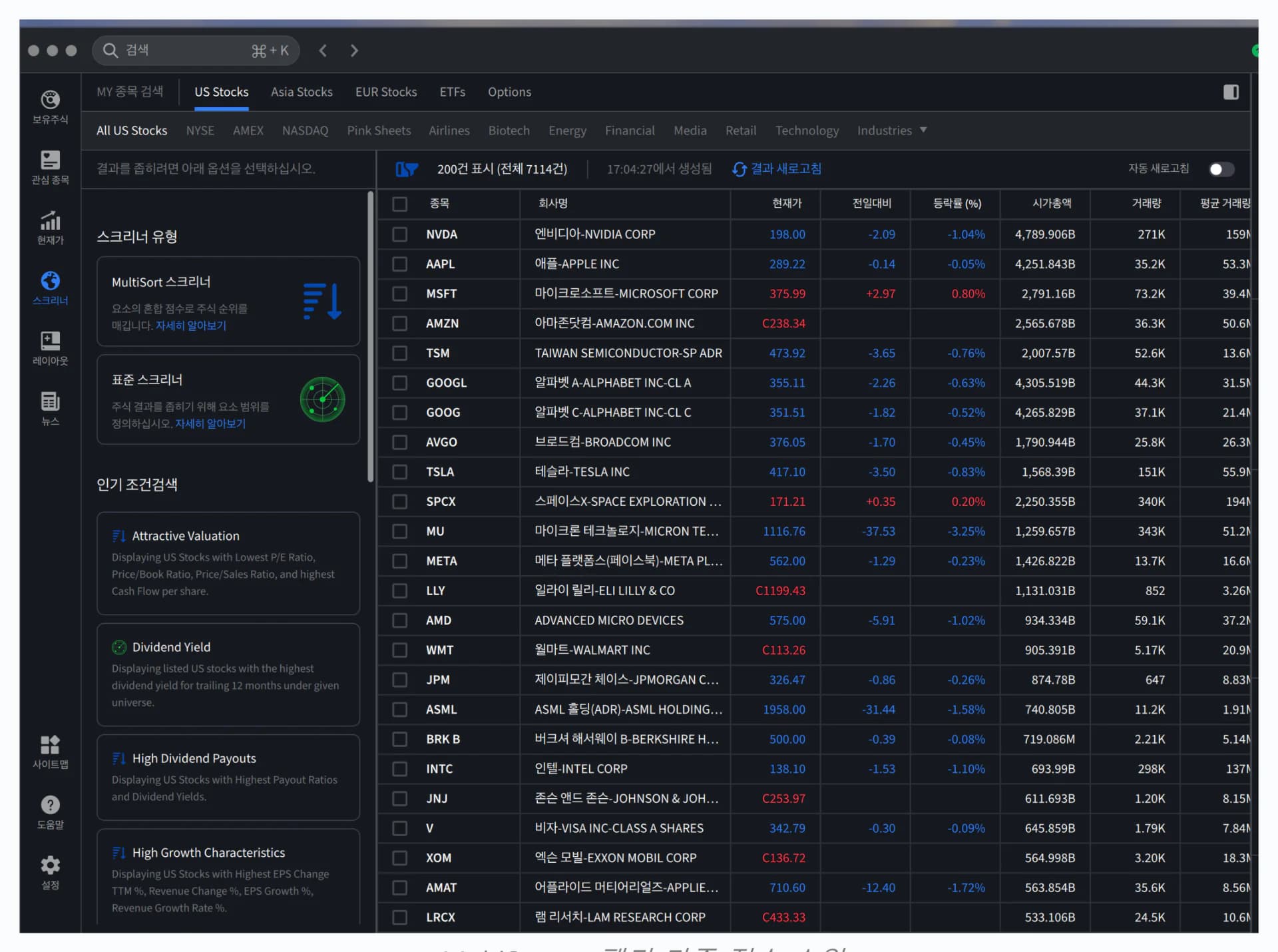Image resolution: width=1278 pixels, height=952 pixels.
Task: Click the 표준 스크리너 green radar icon
Action: tap(322, 399)
